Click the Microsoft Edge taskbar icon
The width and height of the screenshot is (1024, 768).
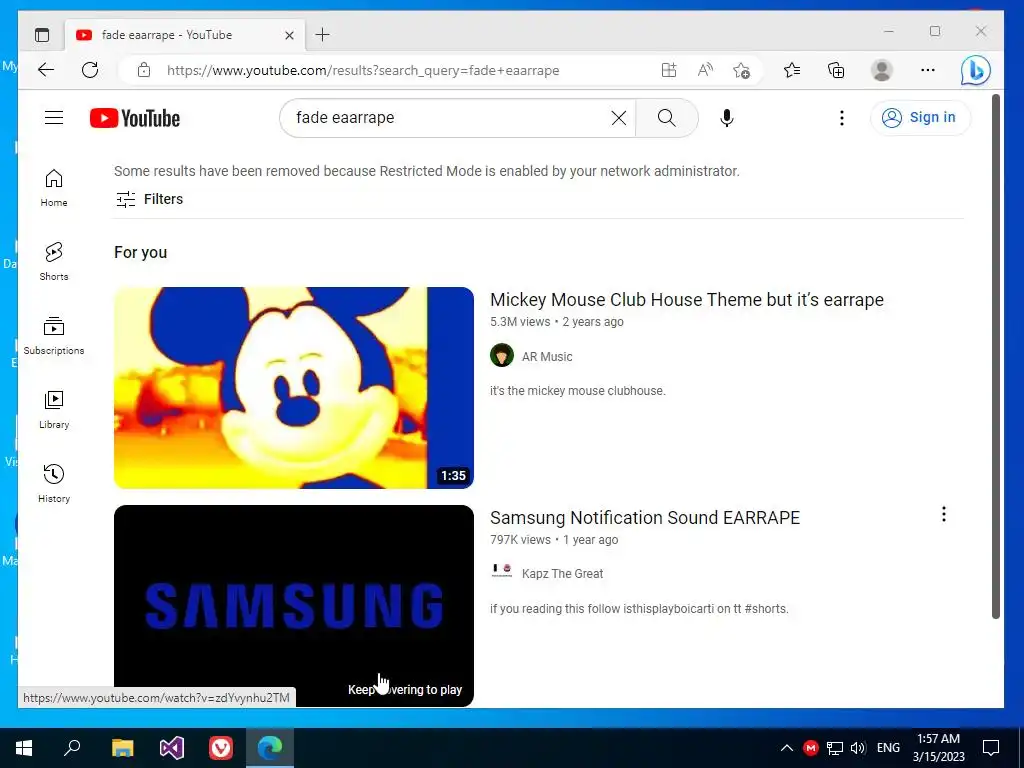tap(270, 747)
